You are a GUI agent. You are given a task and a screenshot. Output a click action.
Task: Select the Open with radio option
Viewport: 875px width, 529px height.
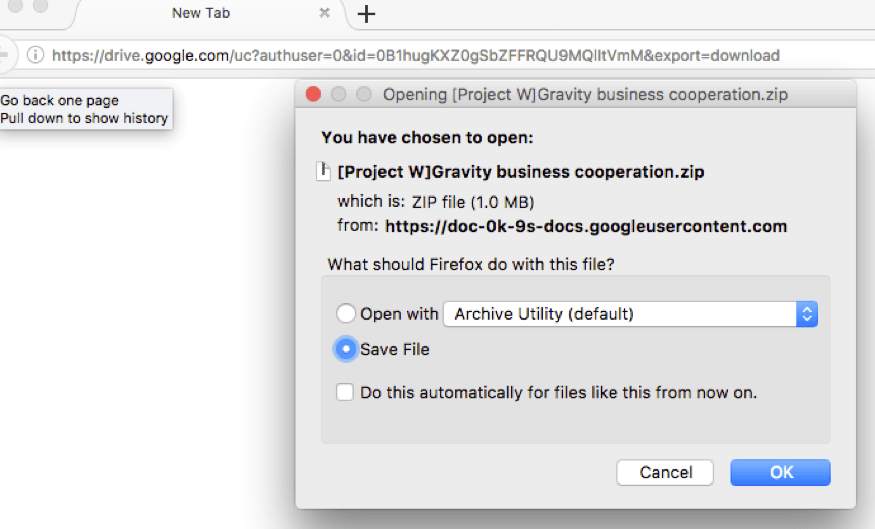[346, 314]
